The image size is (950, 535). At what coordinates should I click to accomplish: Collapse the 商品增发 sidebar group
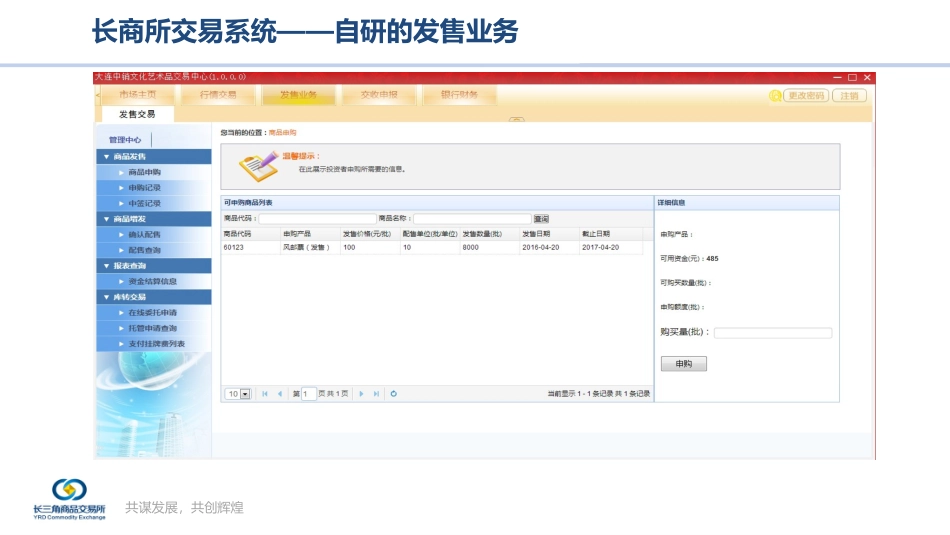pos(154,219)
